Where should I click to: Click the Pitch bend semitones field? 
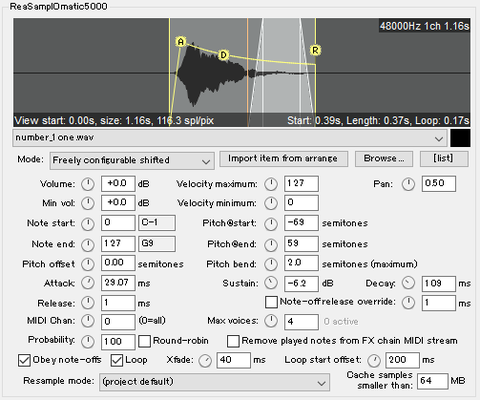301,263
